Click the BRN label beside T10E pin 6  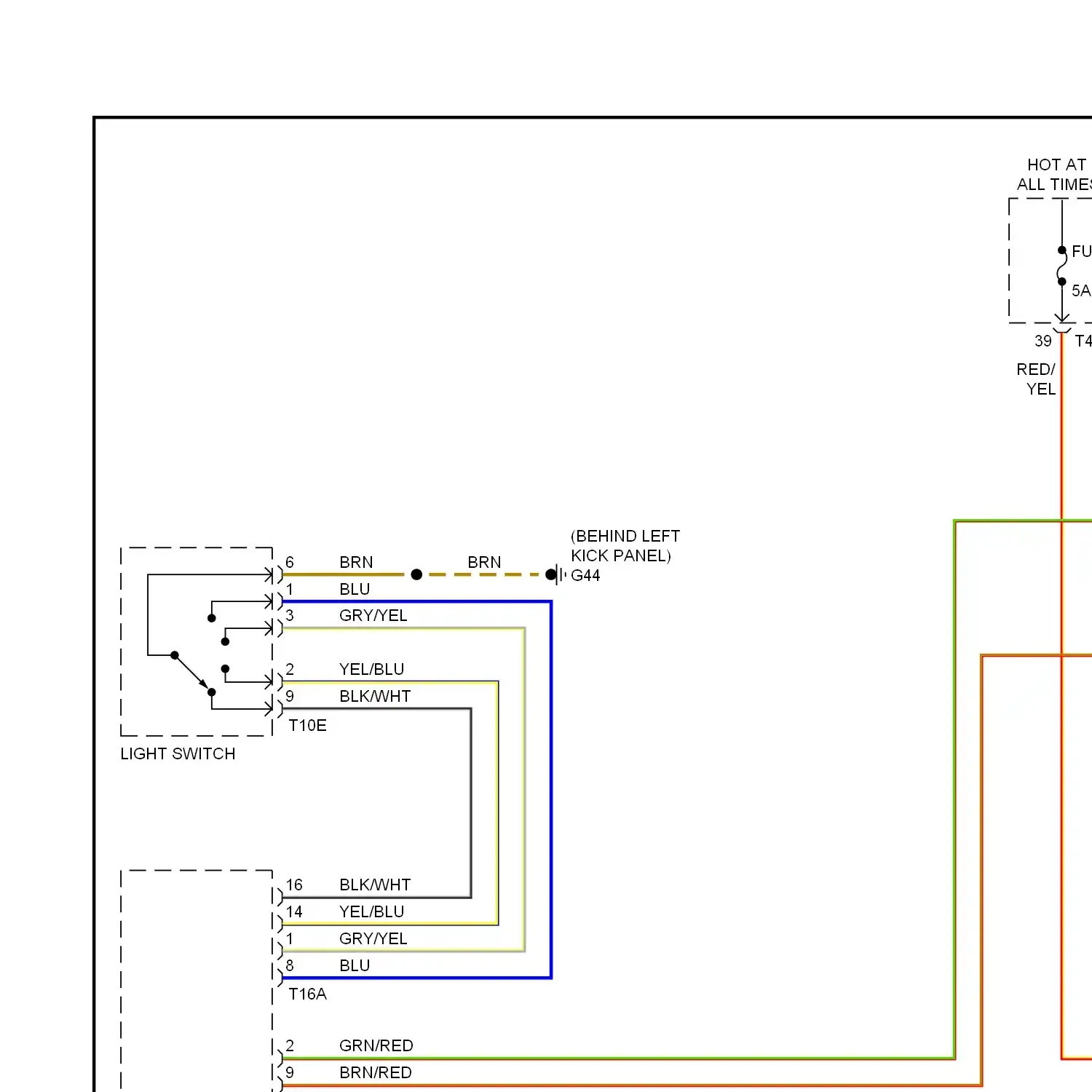coord(356,562)
